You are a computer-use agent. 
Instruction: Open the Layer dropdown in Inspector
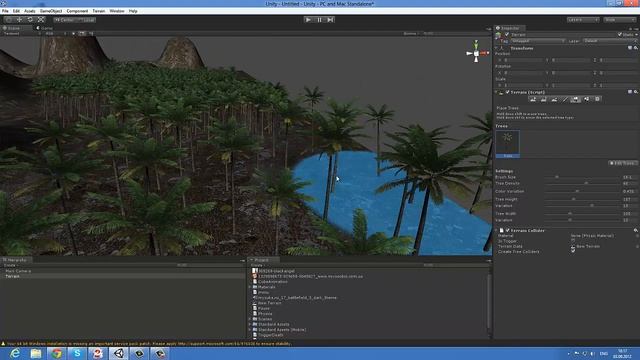[610, 41]
